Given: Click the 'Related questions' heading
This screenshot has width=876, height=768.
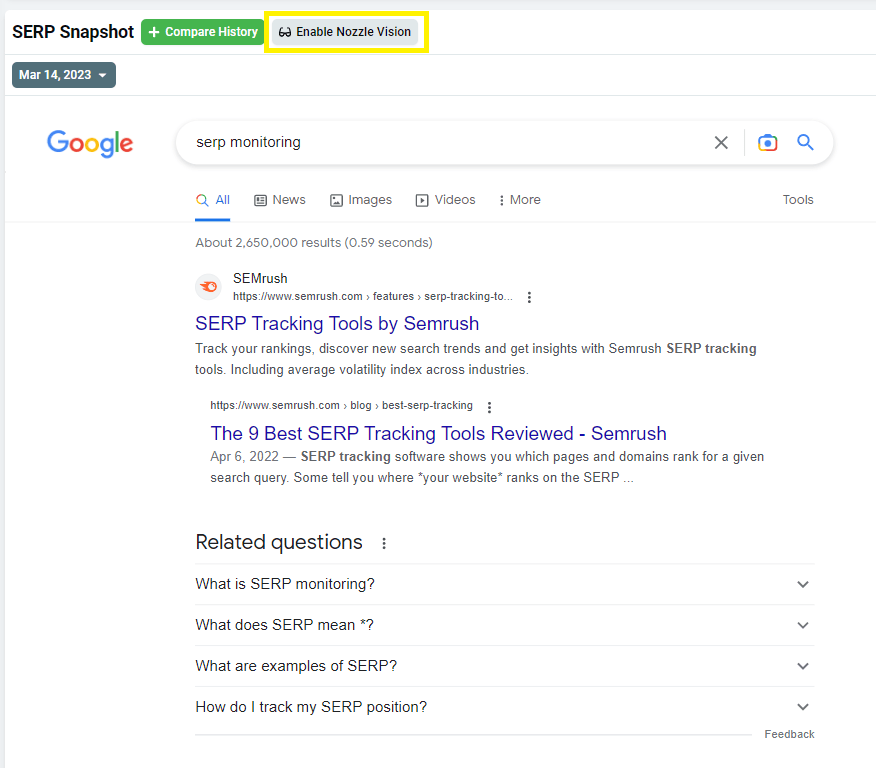Looking at the screenshot, I should coord(279,542).
